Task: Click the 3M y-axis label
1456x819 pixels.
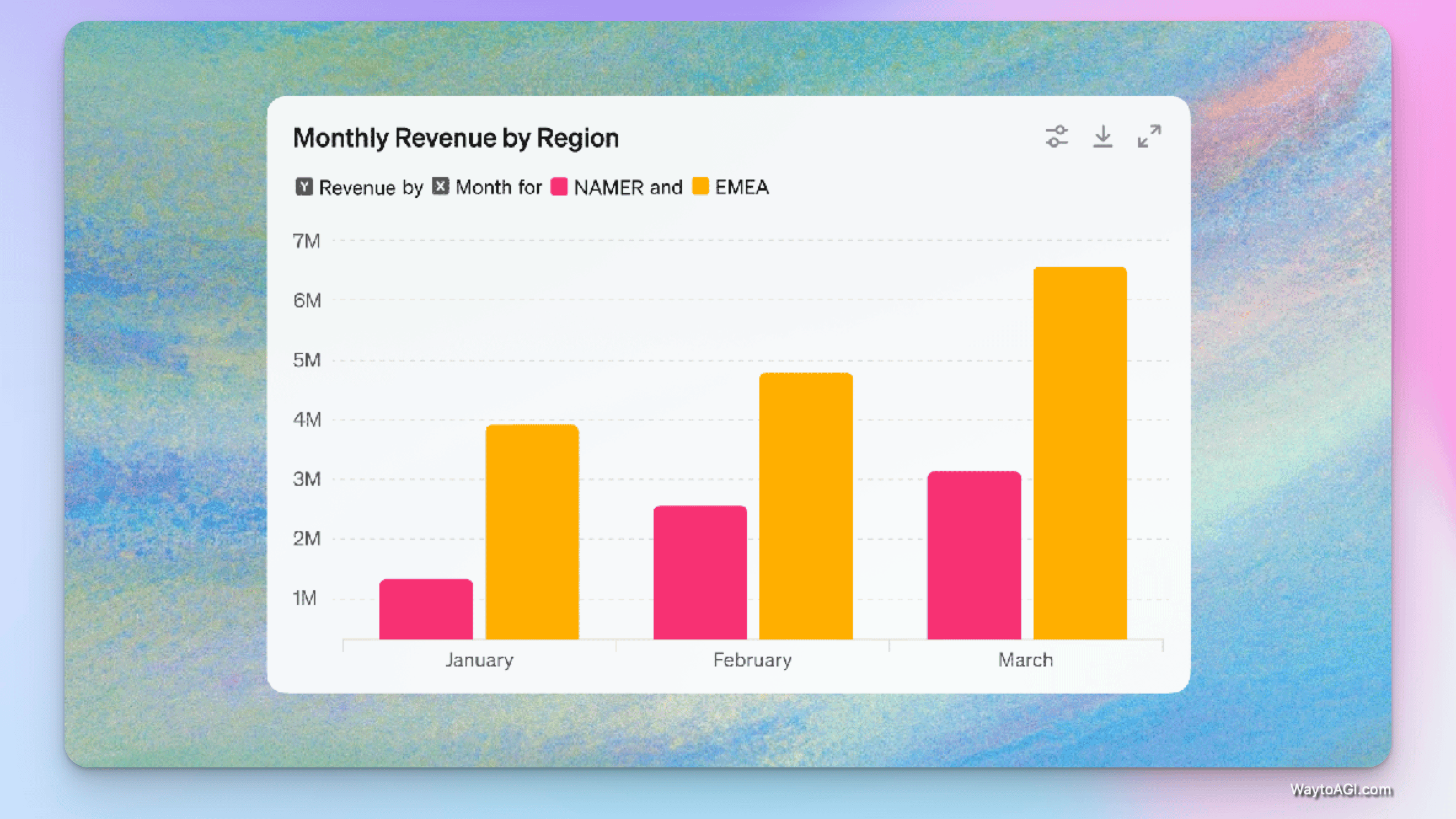Action: coord(307,479)
